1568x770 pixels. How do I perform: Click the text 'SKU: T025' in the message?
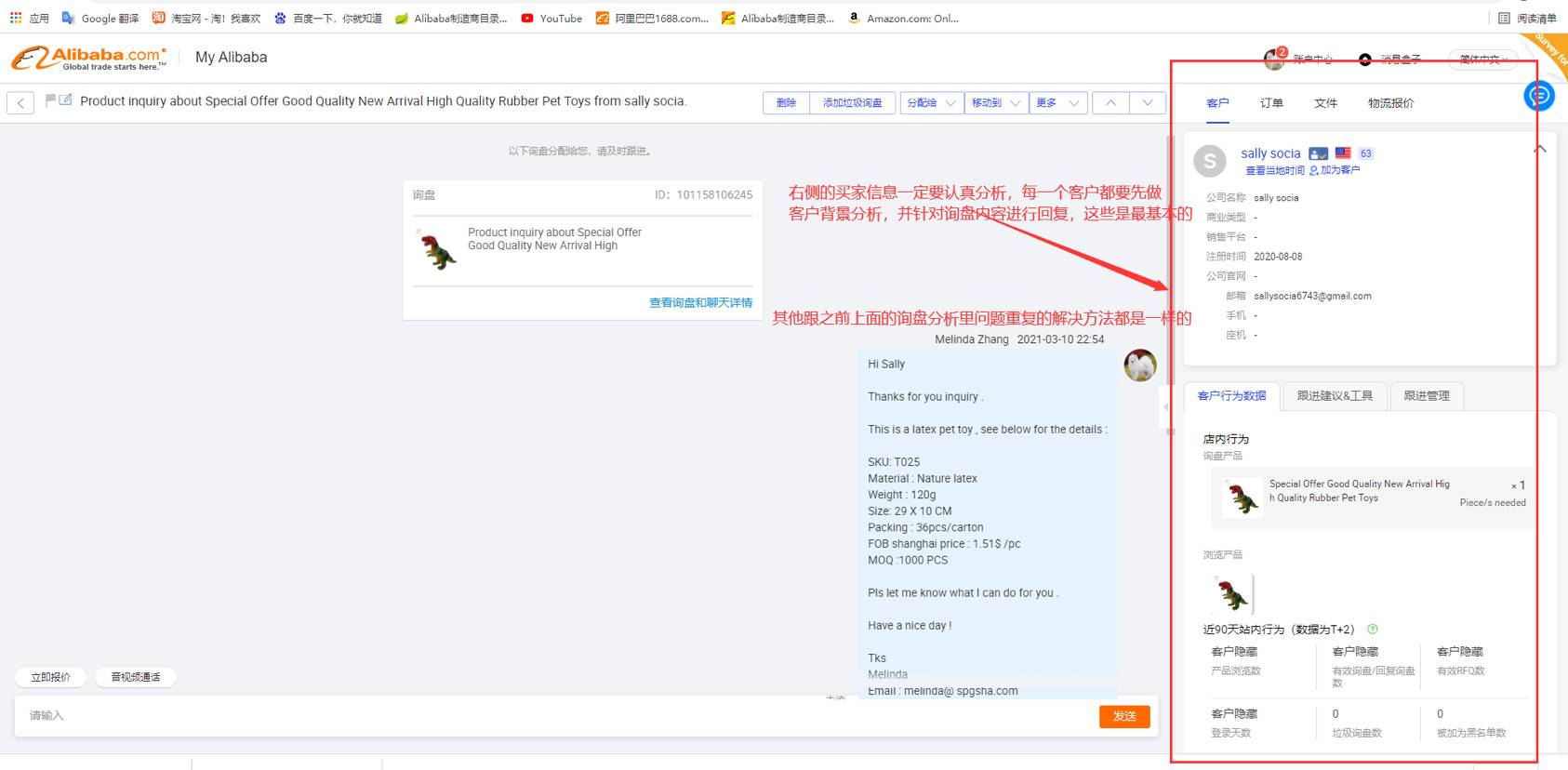[x=894, y=462]
